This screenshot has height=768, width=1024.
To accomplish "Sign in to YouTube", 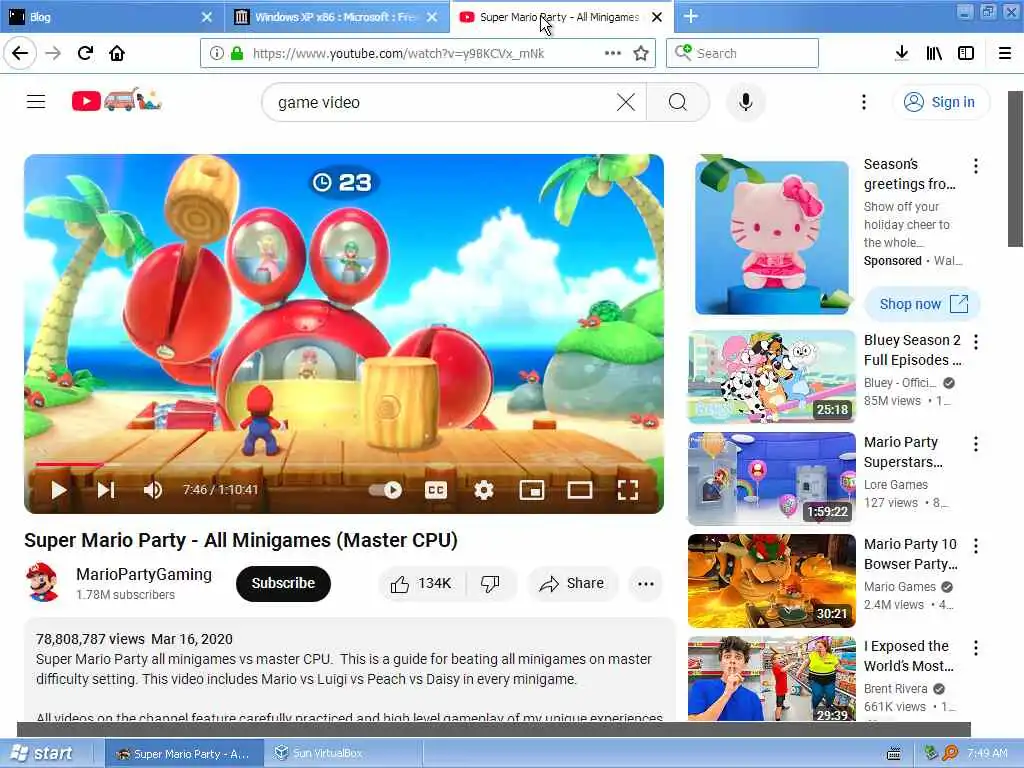I will tap(940, 102).
